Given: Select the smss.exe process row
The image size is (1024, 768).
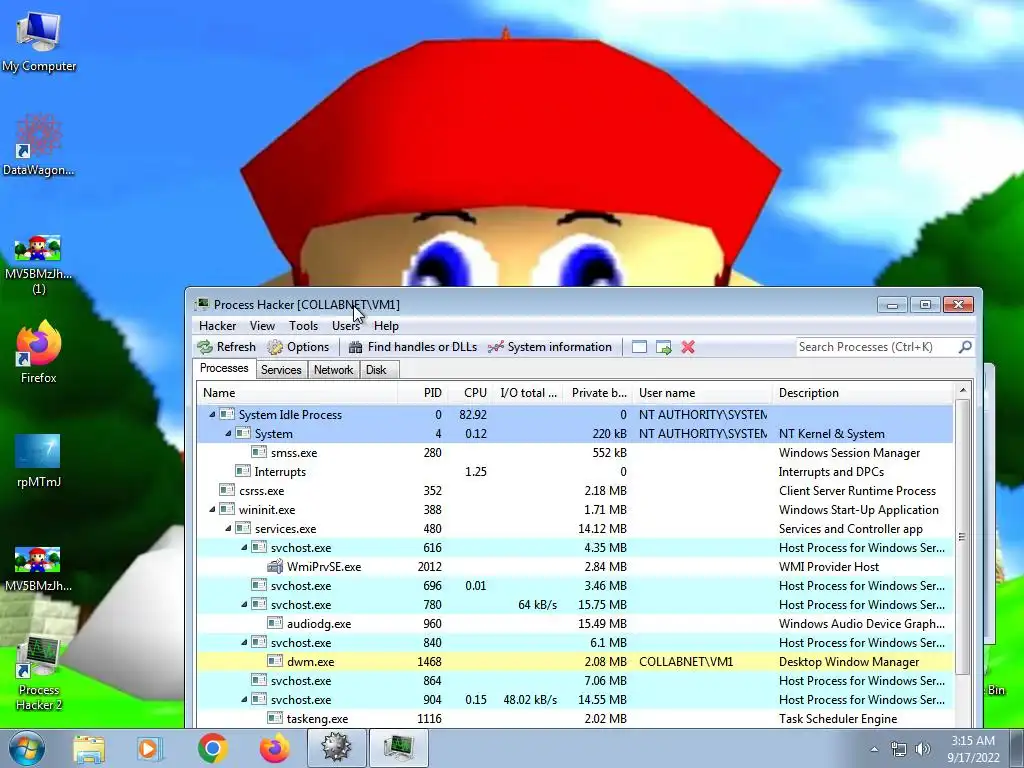Looking at the screenshot, I should click(575, 453).
